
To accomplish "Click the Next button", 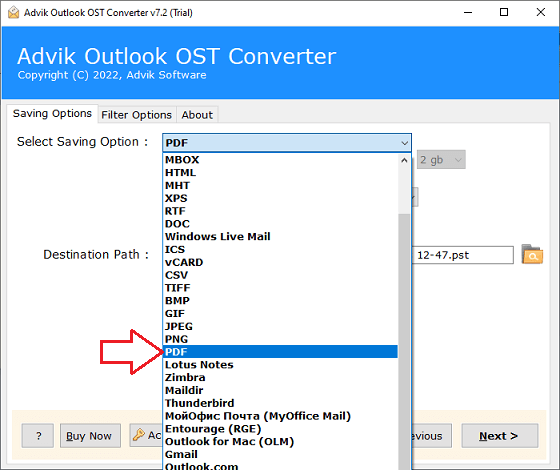I will (500, 436).
